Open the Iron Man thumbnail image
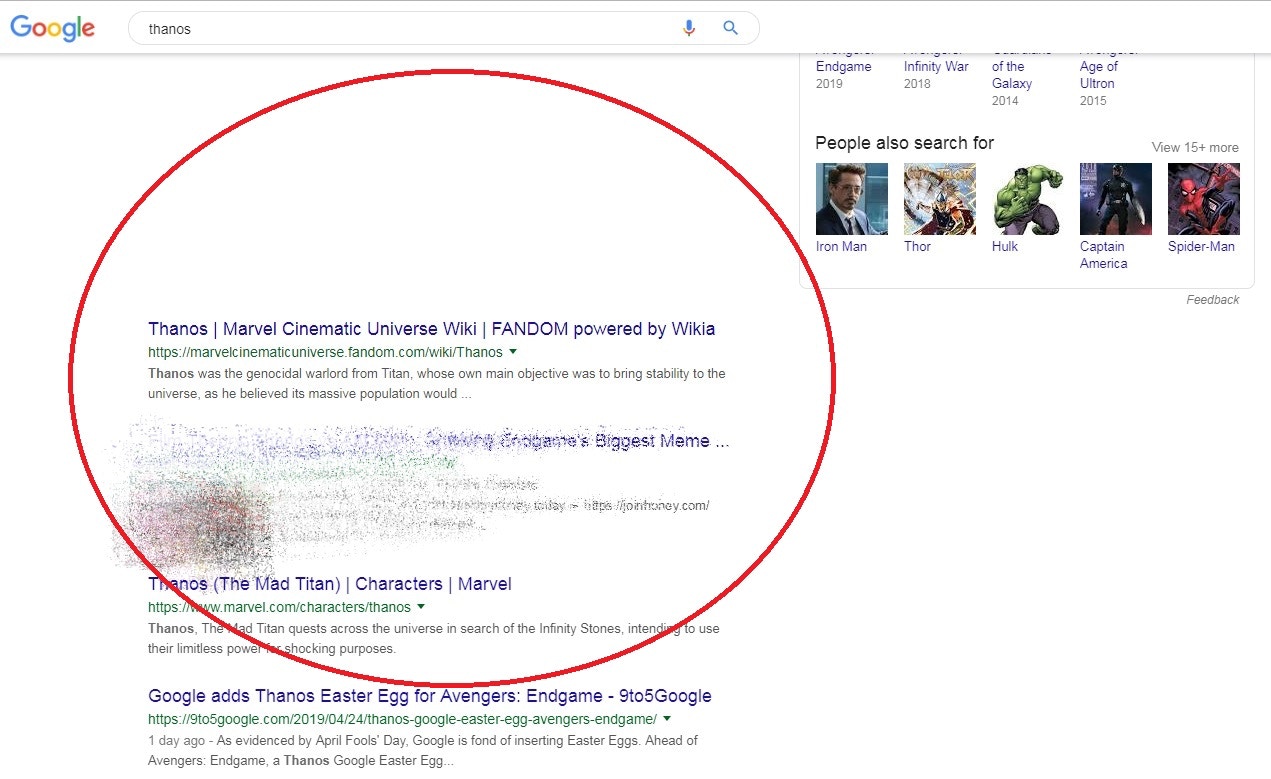 click(x=851, y=199)
